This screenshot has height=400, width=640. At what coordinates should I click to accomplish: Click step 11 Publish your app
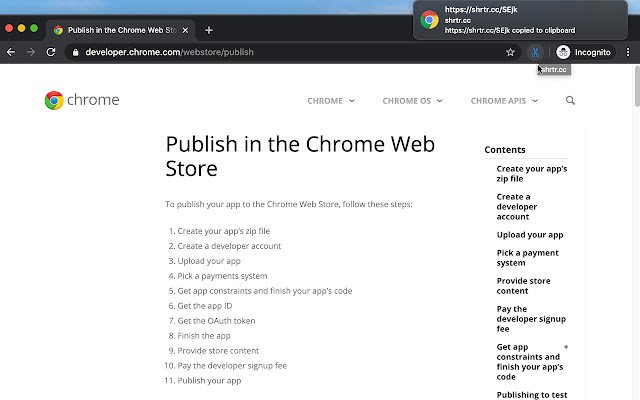click(209, 381)
